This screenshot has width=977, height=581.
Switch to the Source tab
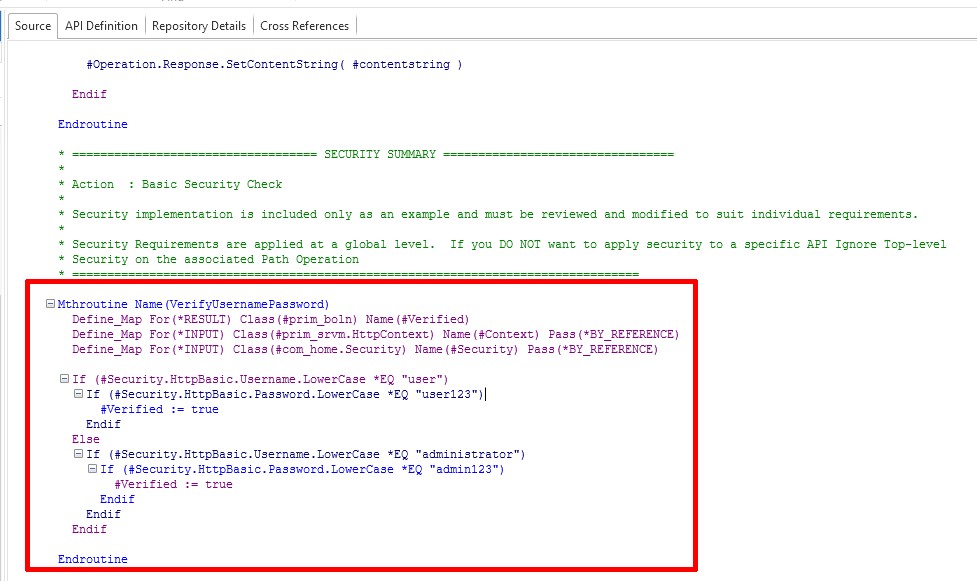[x=33, y=26]
